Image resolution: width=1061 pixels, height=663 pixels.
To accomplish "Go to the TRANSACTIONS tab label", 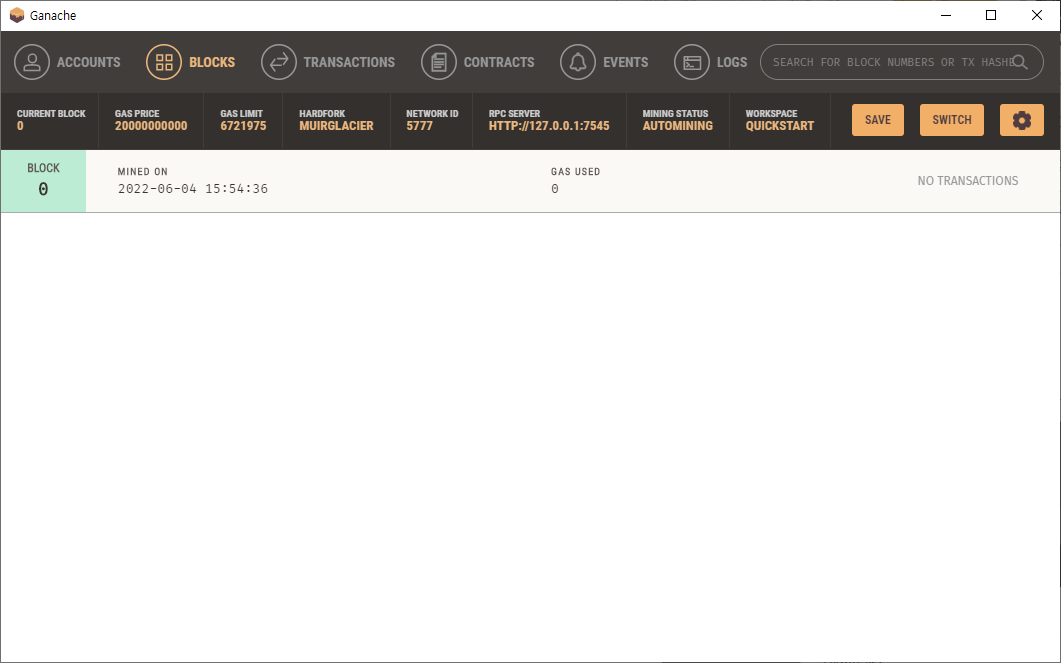I will (349, 62).
